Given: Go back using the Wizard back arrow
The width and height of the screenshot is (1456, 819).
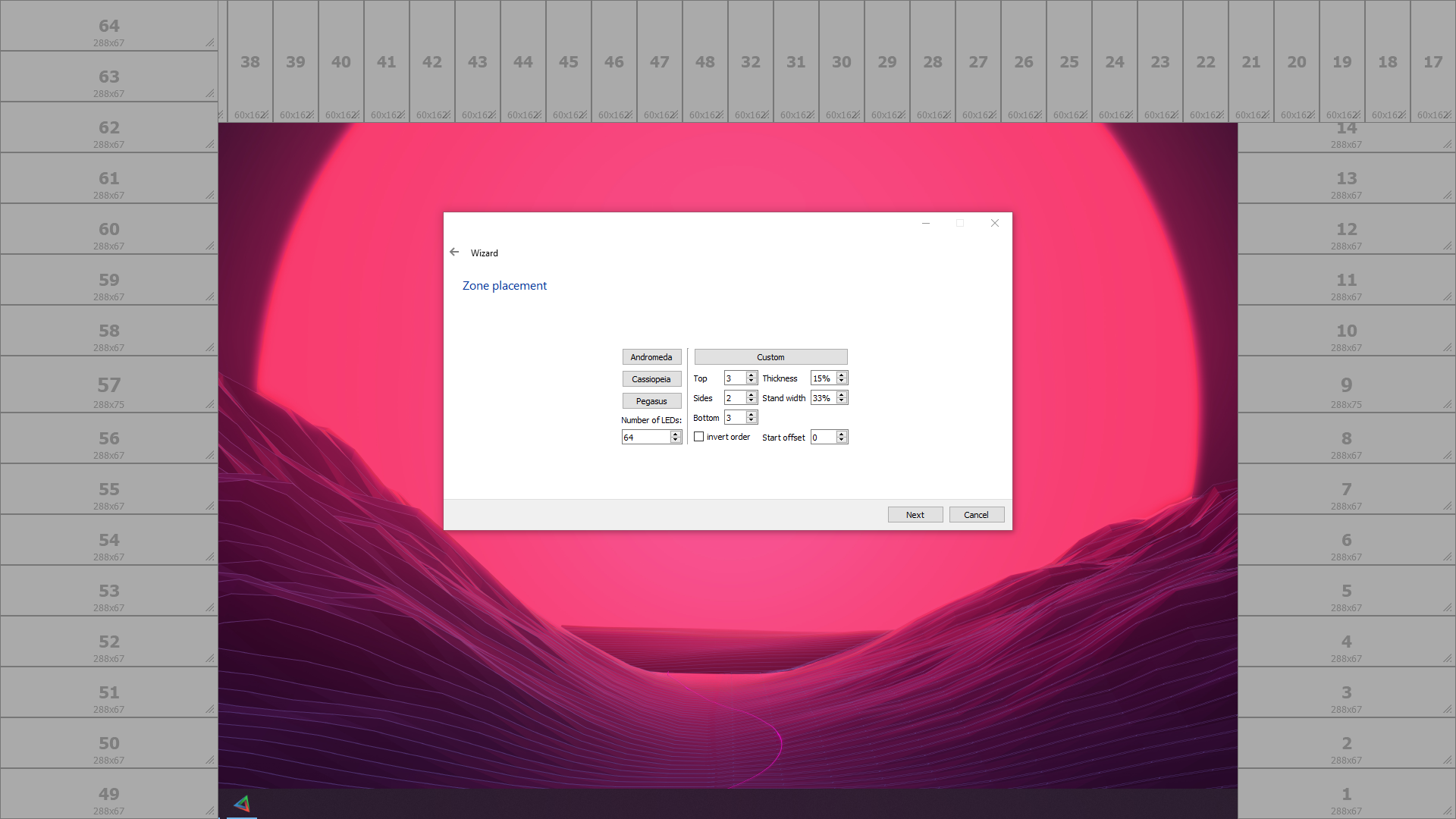Looking at the screenshot, I should [x=454, y=252].
